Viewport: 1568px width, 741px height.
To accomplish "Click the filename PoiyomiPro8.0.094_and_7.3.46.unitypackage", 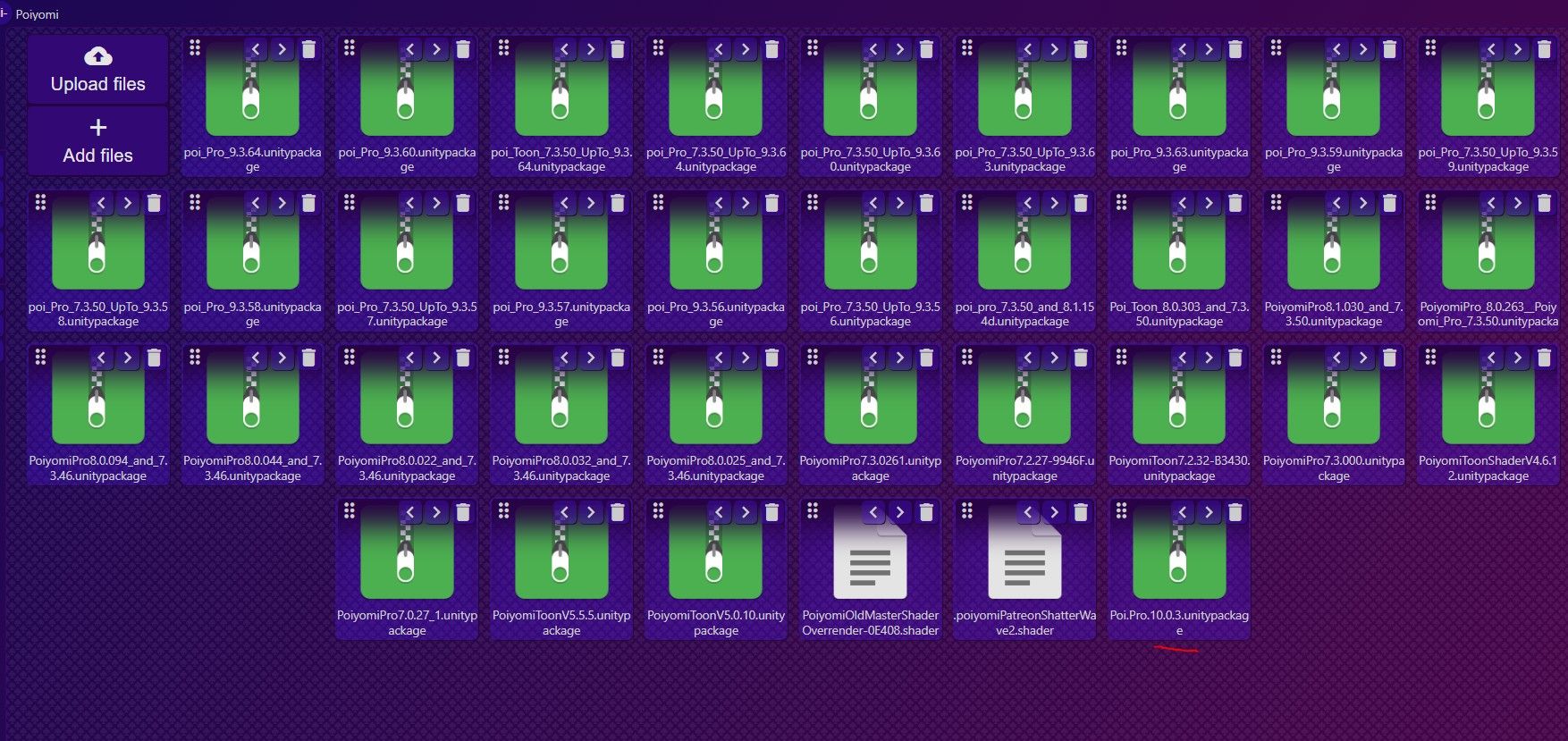I will tap(98, 468).
